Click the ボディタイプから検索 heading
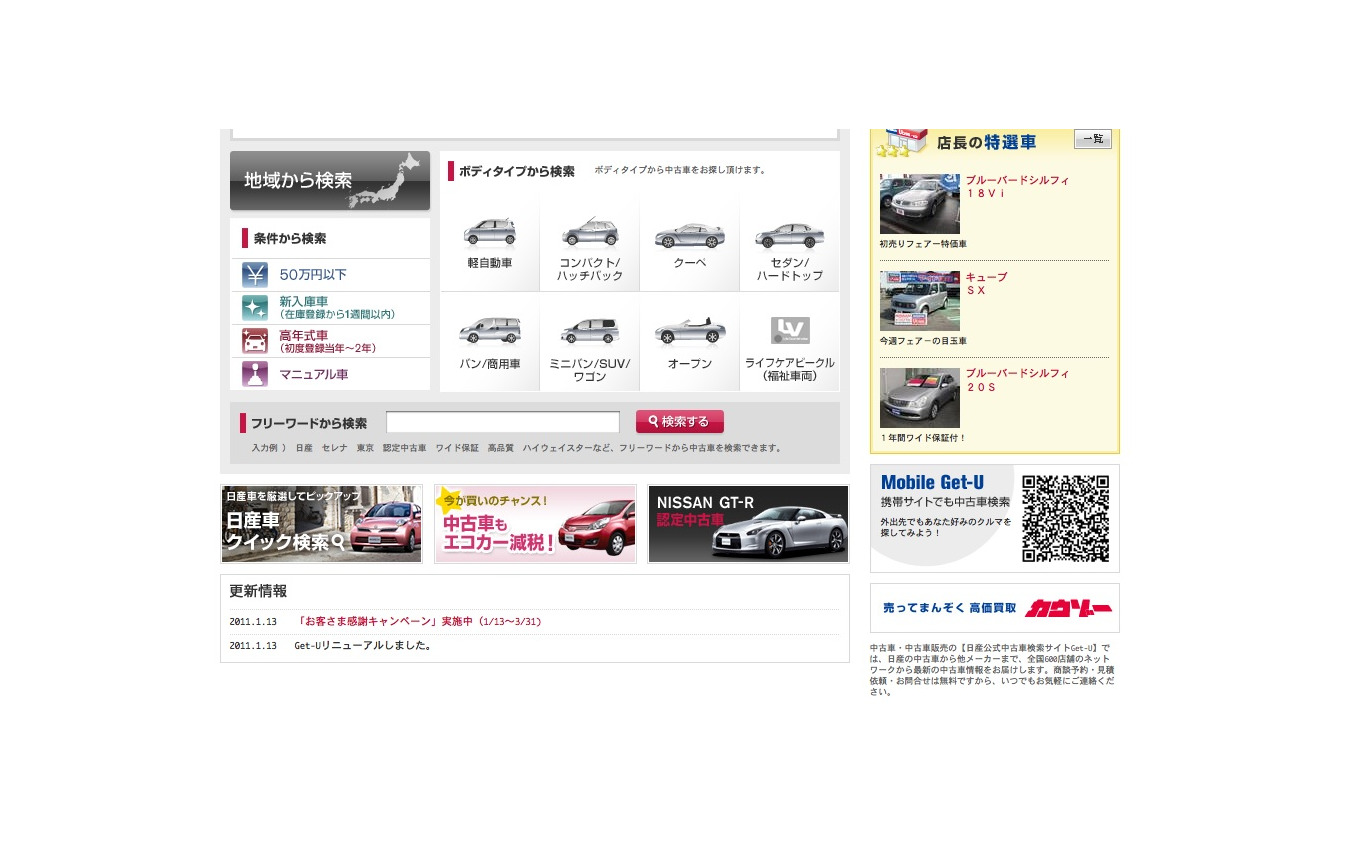The image size is (1350, 844). (517, 171)
